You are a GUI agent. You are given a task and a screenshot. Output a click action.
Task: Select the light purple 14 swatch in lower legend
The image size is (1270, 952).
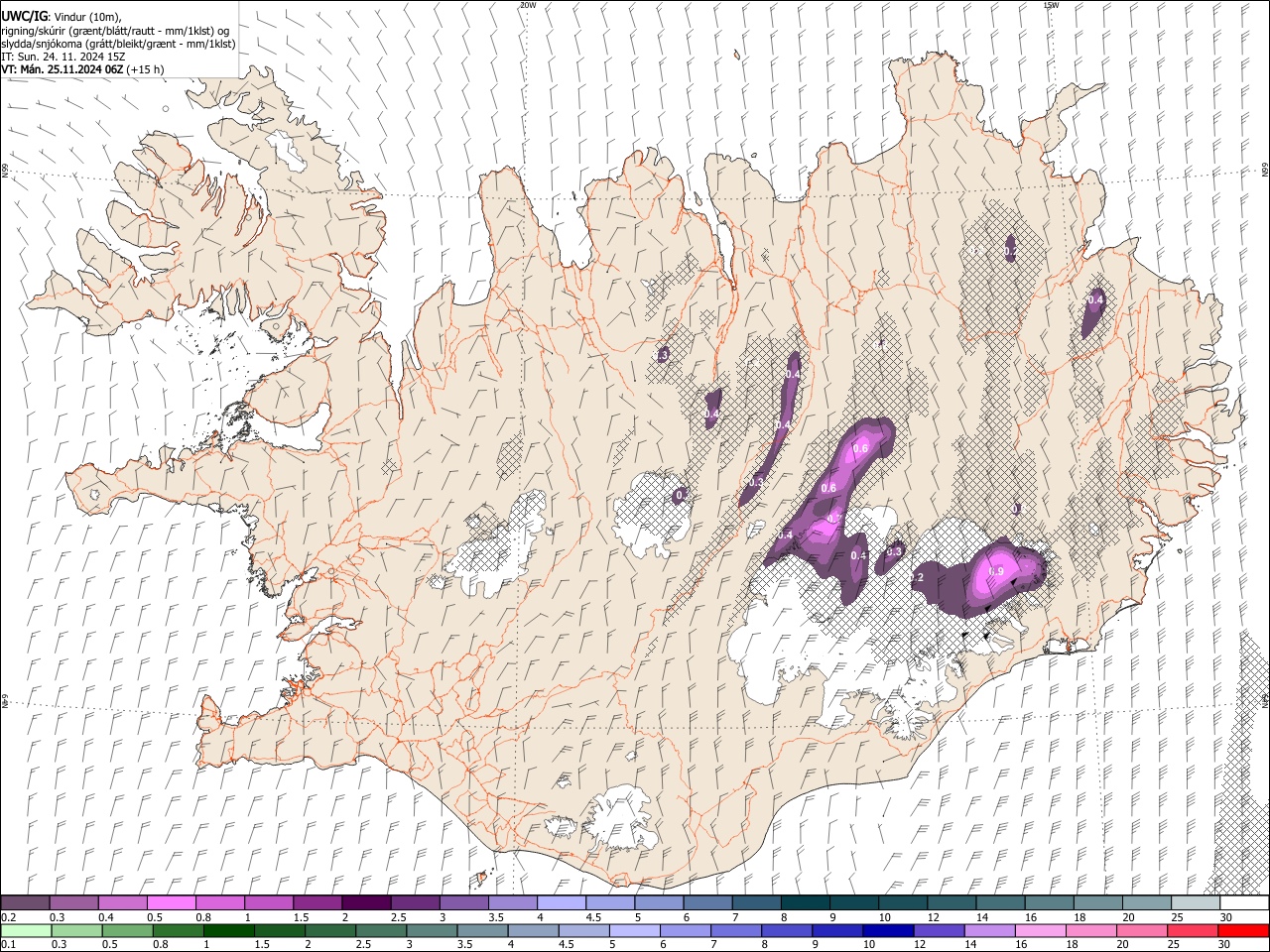[x=988, y=930]
